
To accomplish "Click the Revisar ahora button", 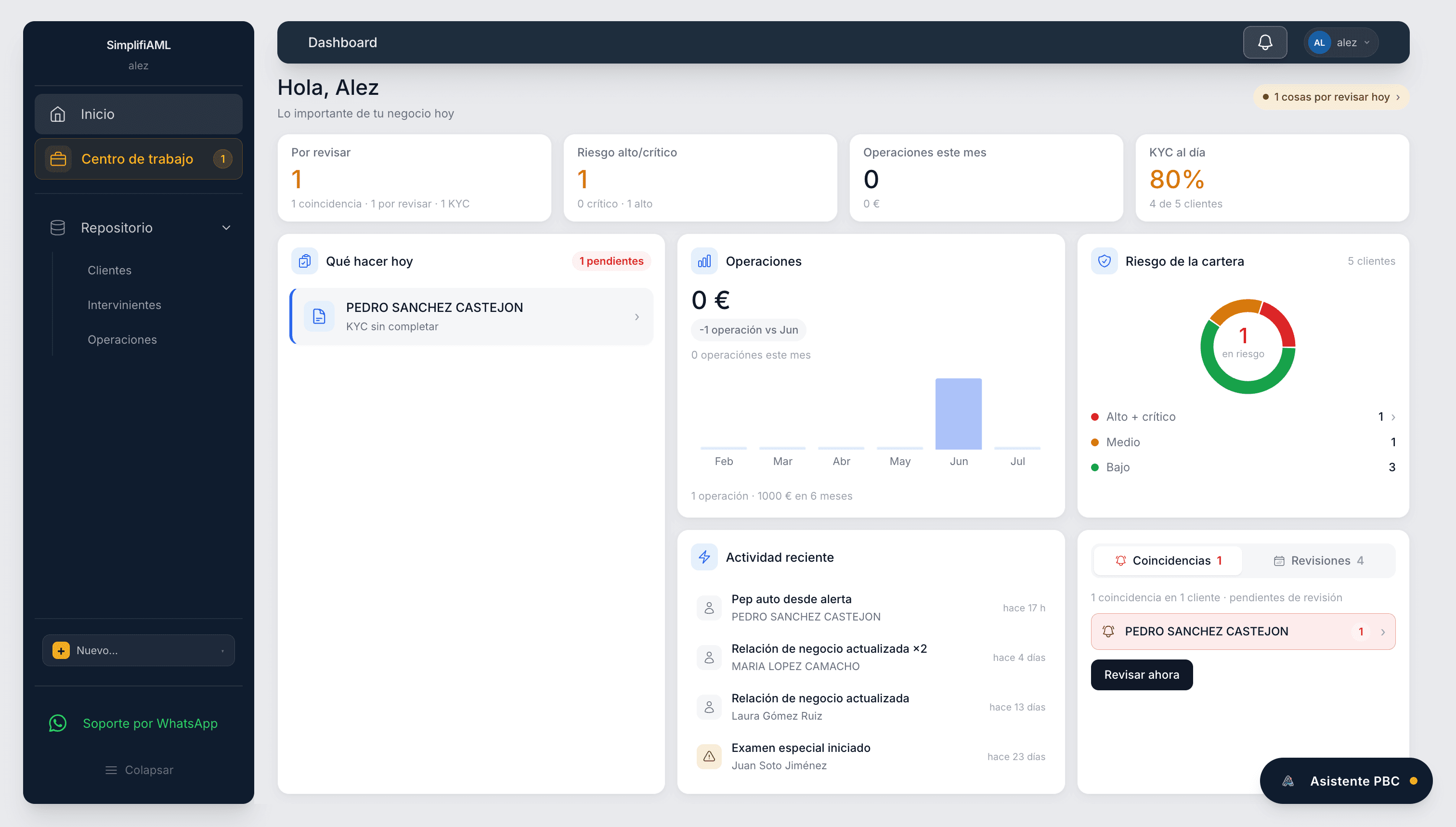I will (1141, 675).
